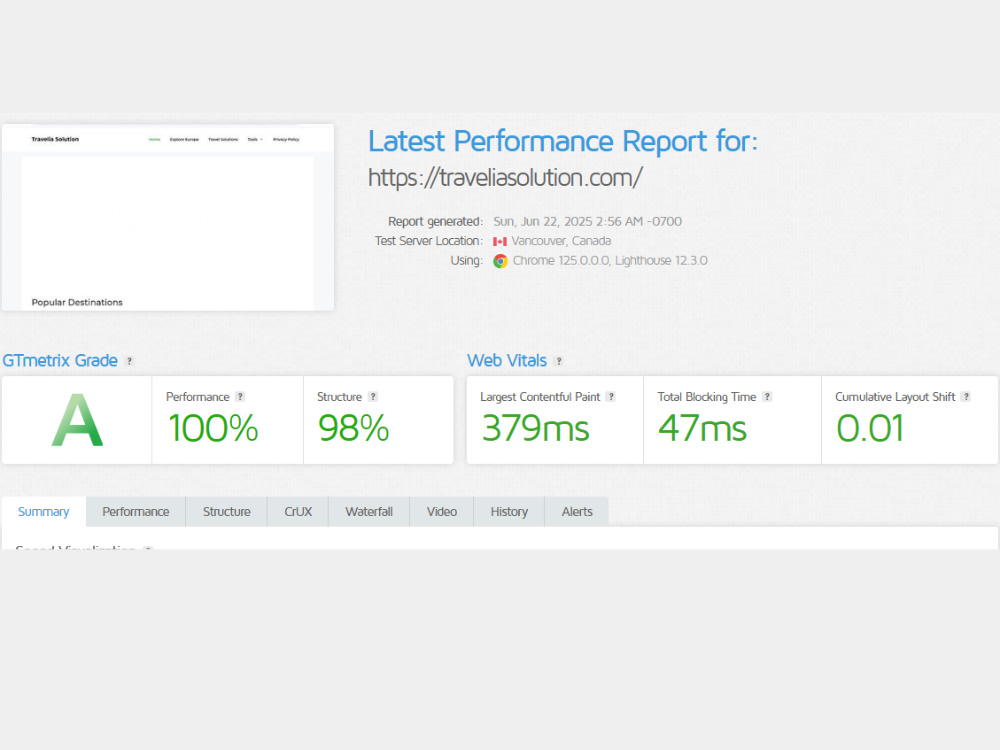
Task: Click the GTmetrix Grade heading
Action: (60, 360)
